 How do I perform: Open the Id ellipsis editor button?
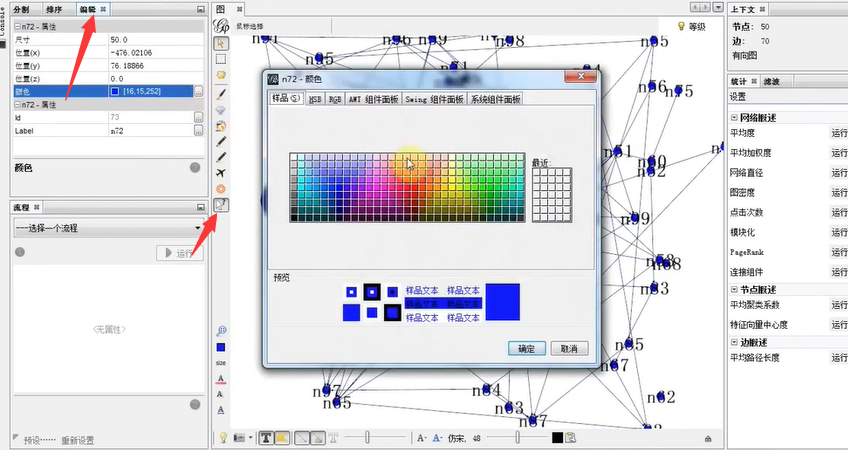coord(198,117)
